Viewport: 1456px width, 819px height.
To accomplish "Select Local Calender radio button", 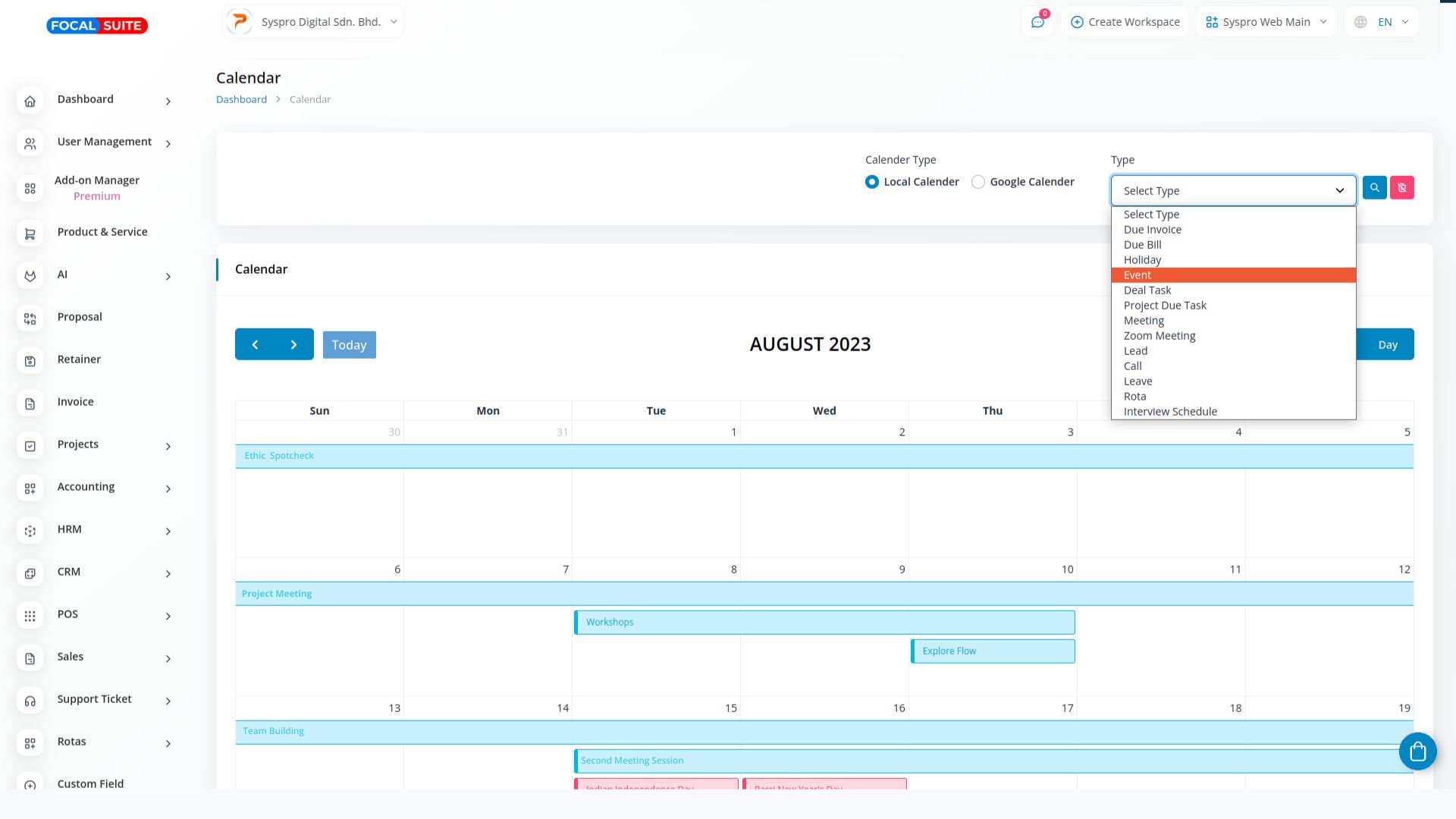I will coord(872,182).
